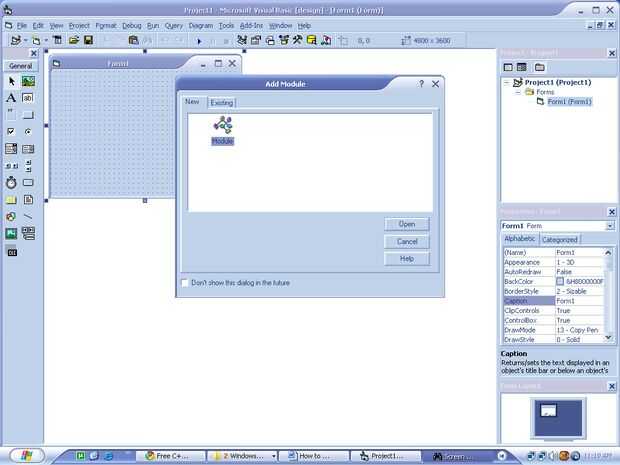Click the Toggle Folders icon in Project Explorer
This screenshot has height=465, width=620.
click(x=540, y=67)
